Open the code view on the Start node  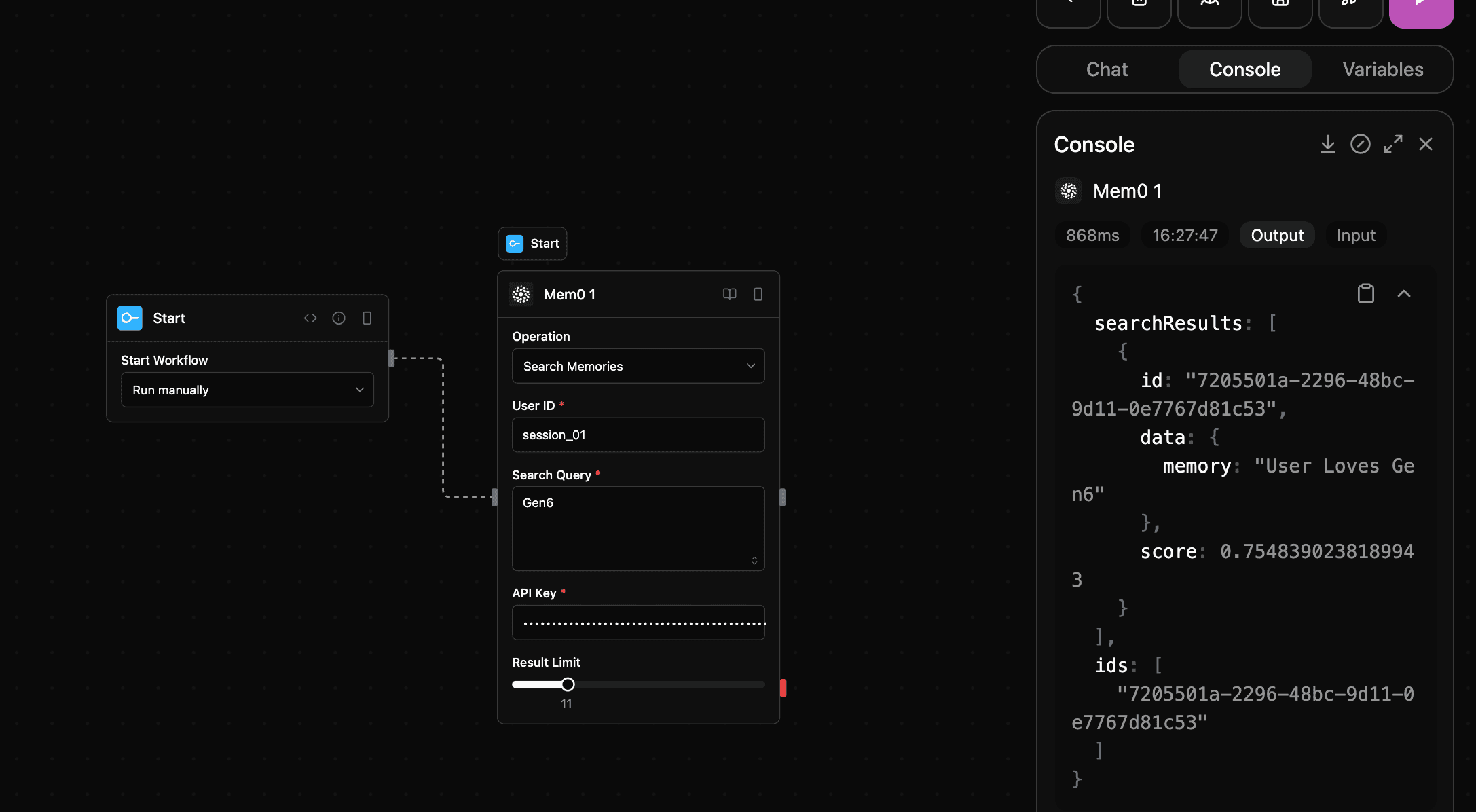pos(311,318)
